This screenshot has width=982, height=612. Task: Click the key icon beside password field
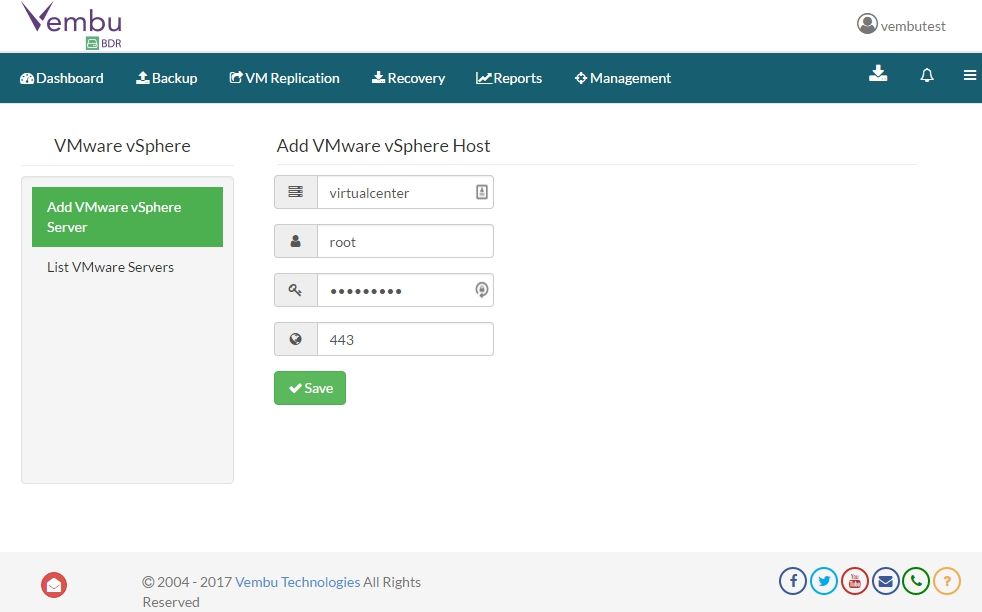(x=295, y=290)
